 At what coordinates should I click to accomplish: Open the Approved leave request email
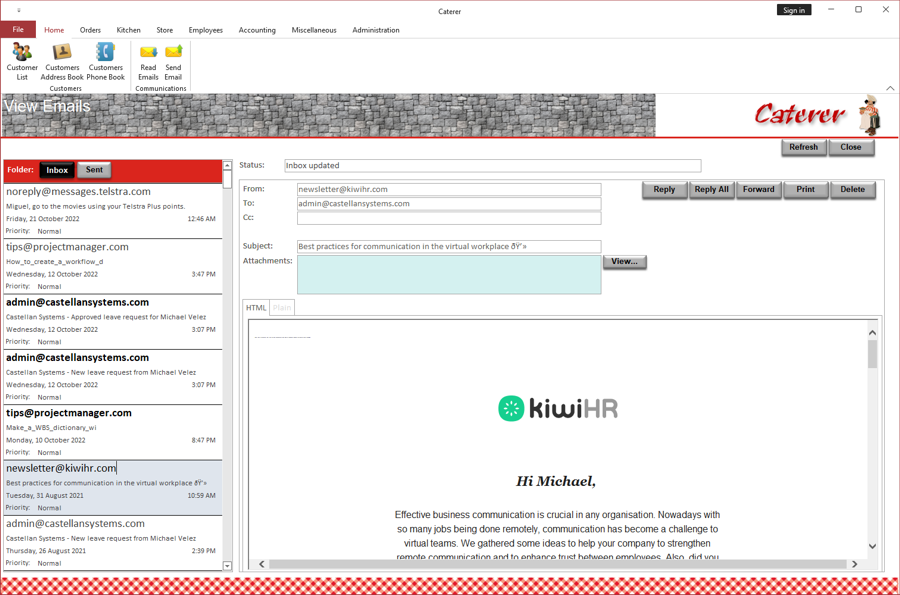tap(113, 321)
